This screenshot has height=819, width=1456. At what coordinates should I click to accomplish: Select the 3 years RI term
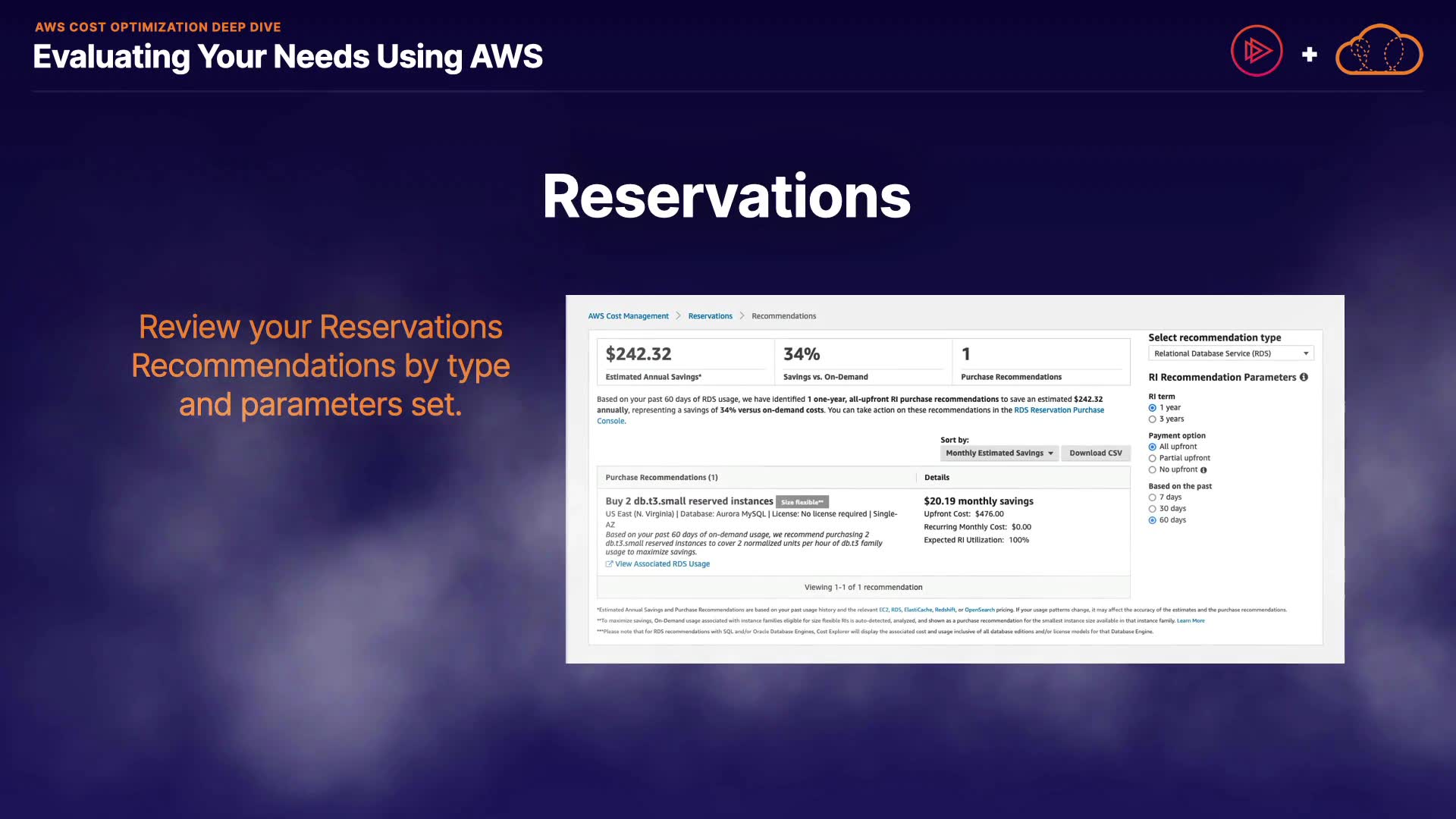coord(1153,419)
